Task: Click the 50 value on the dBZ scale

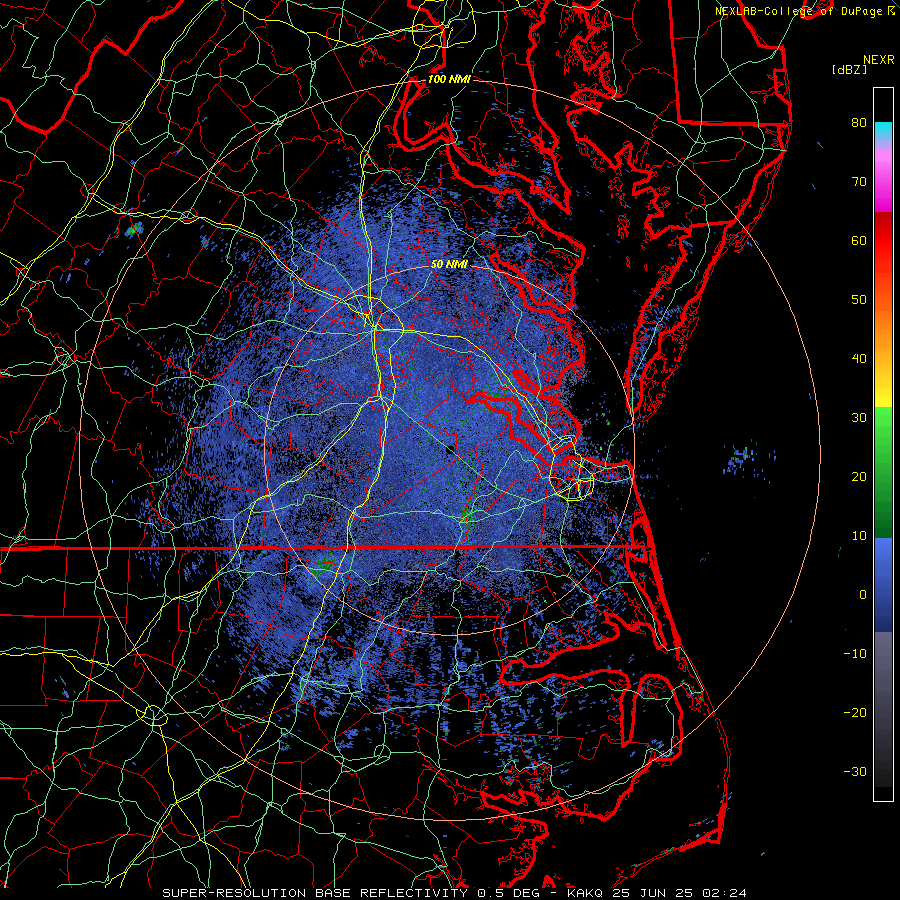Action: (x=859, y=300)
